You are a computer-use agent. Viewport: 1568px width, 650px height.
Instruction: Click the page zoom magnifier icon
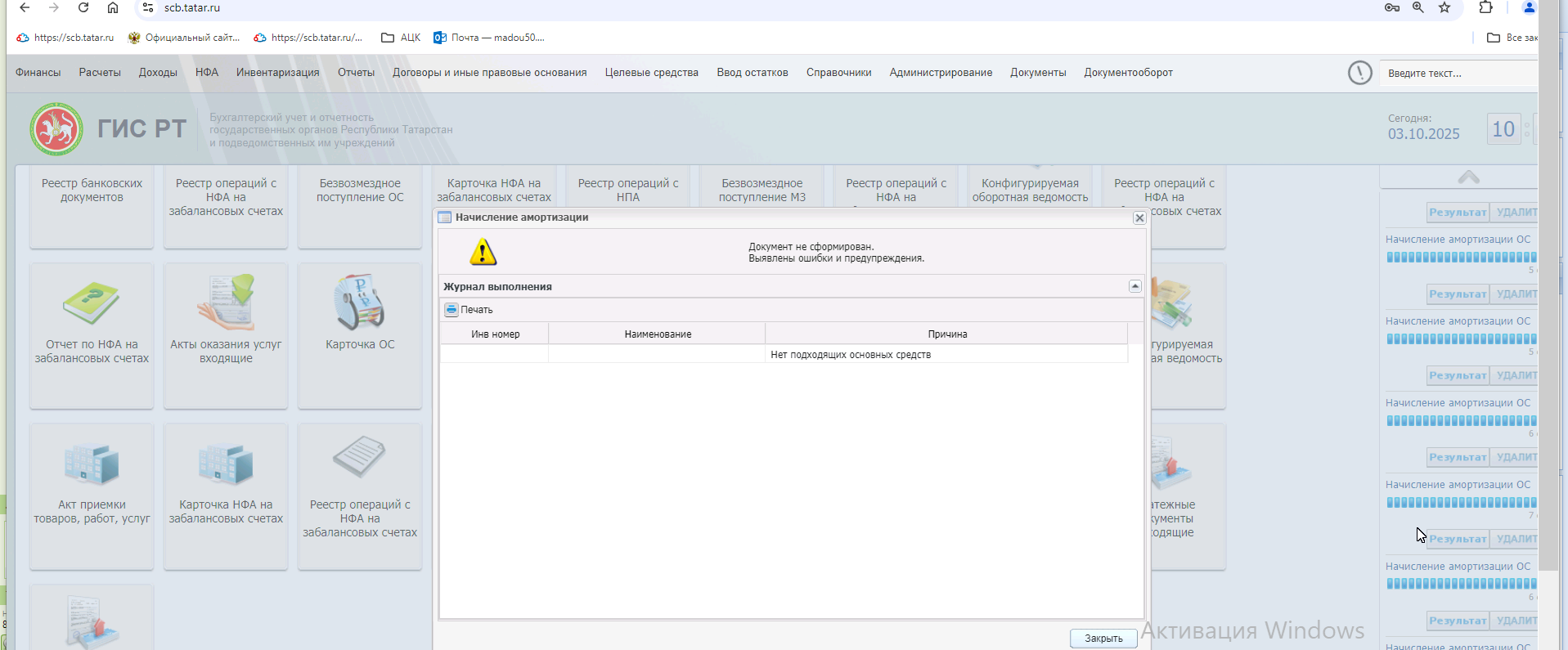pyautogui.click(x=1418, y=8)
